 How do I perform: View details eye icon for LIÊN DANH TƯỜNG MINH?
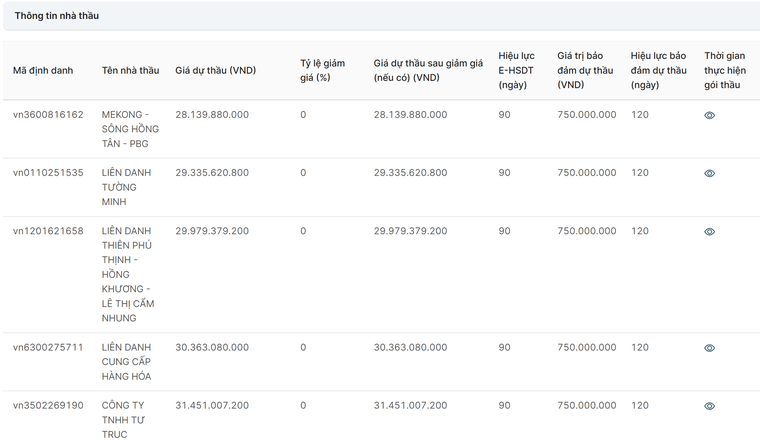coord(709,173)
